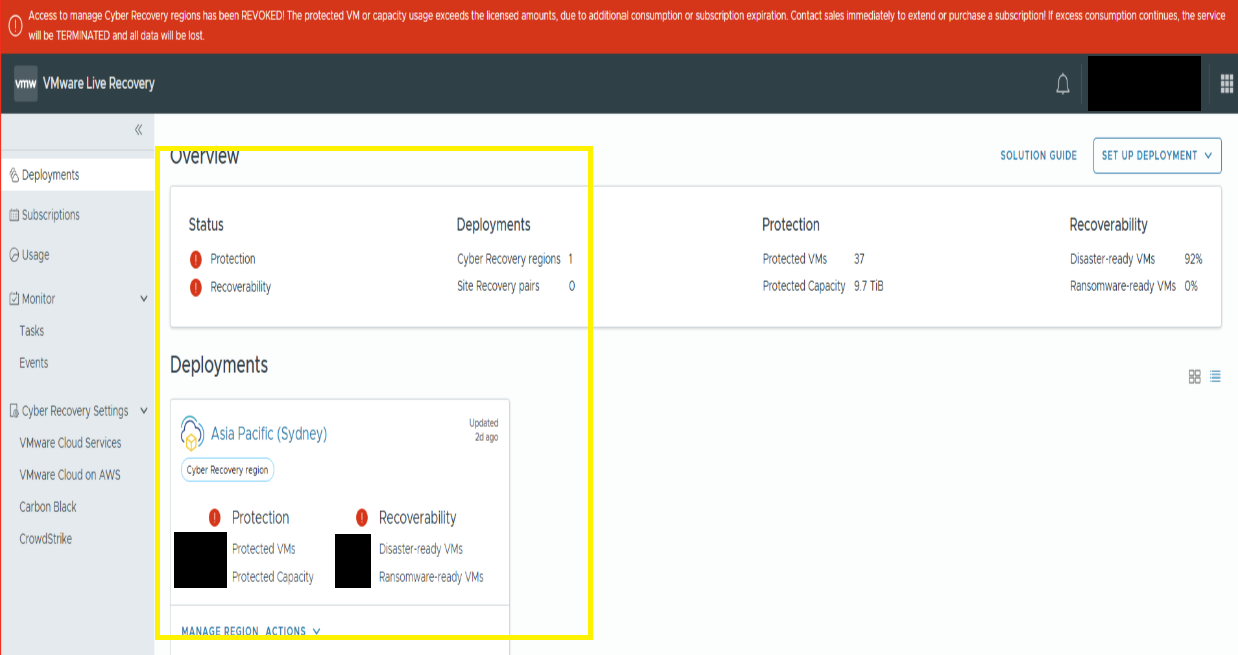Click the Cyber Recovery Settings icon
This screenshot has height=655, width=1238.
[14, 411]
